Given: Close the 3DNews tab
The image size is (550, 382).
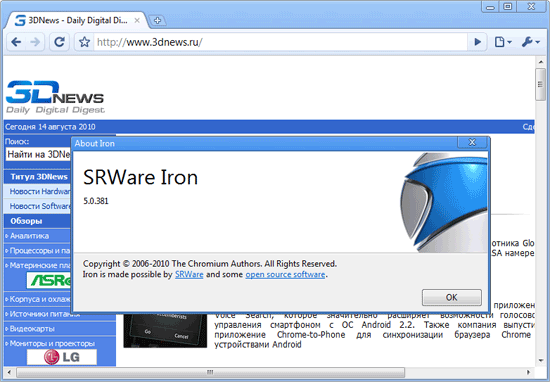Looking at the screenshot, I should [137, 21].
